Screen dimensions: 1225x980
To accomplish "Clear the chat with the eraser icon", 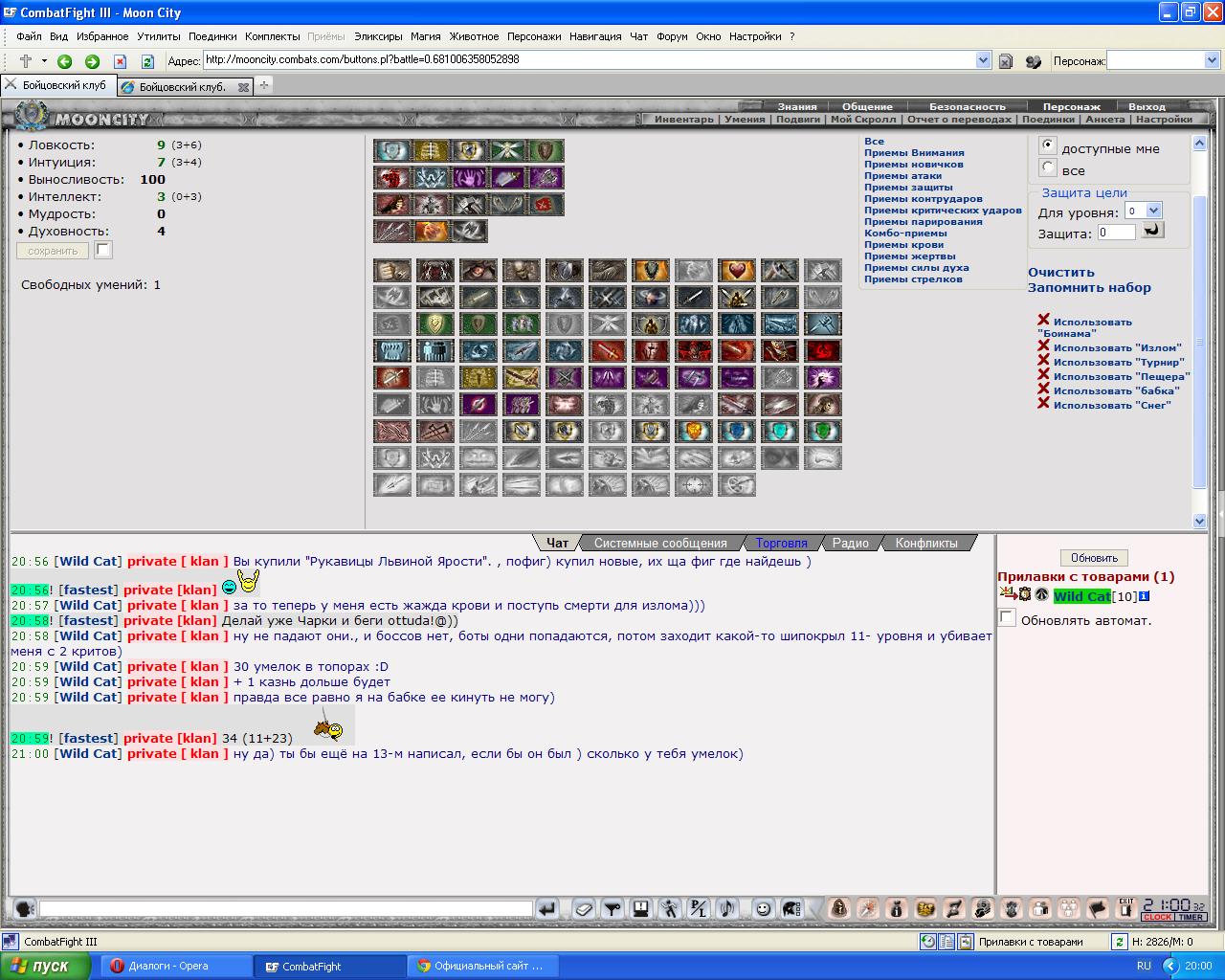I will tap(584, 909).
